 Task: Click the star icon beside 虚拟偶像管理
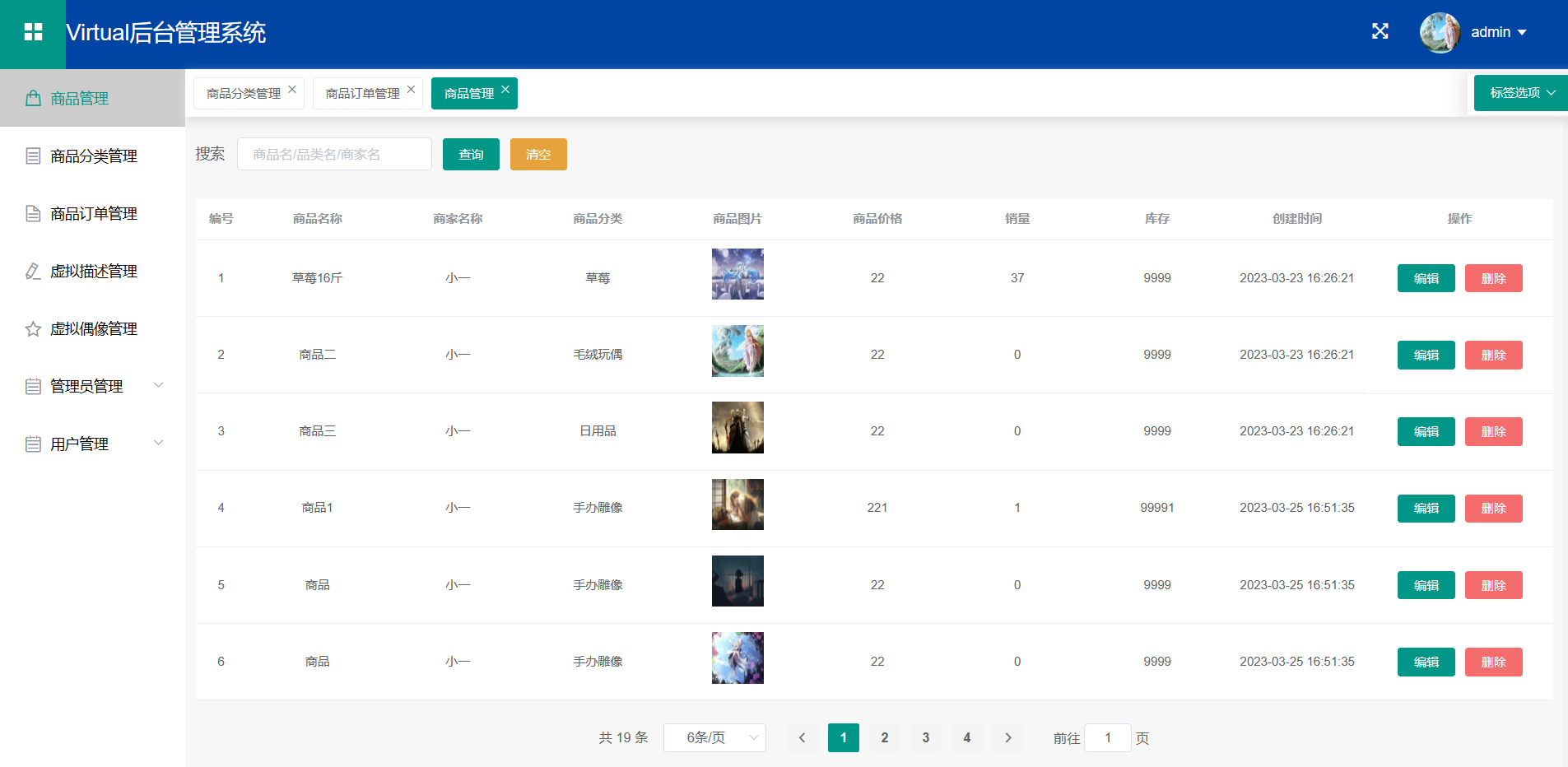(x=33, y=328)
